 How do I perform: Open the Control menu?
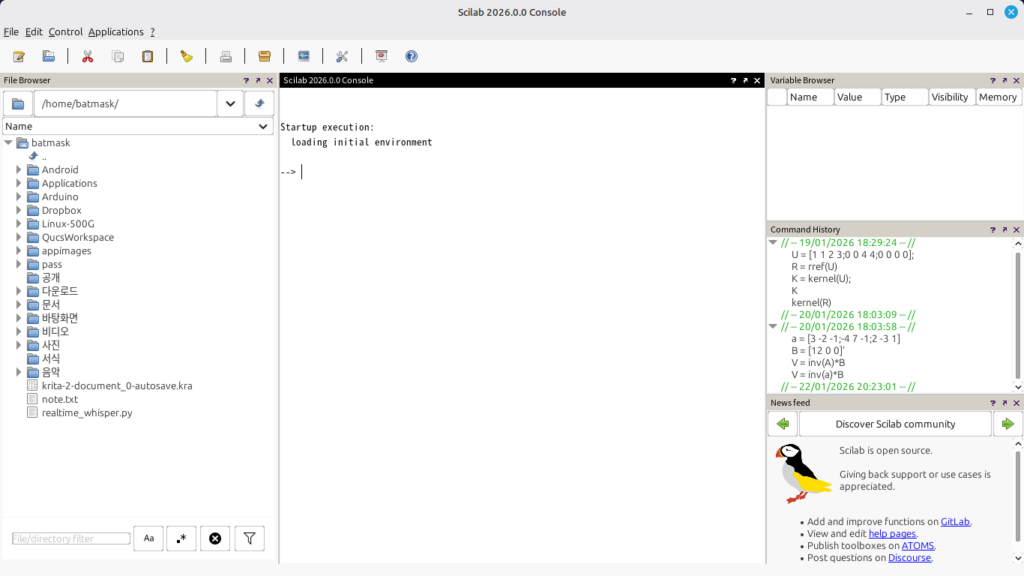point(65,32)
